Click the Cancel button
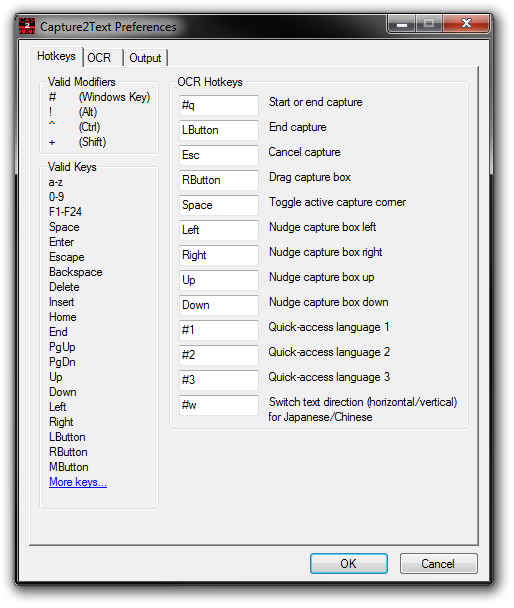 point(438,563)
